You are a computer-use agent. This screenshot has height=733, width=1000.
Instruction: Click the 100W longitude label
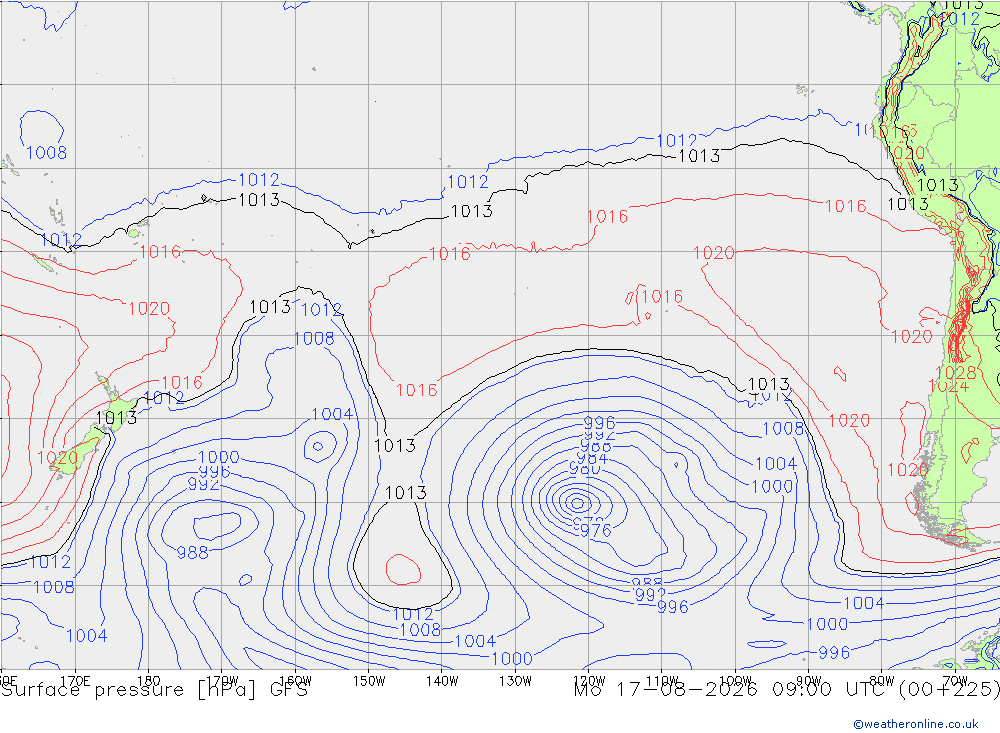point(735,681)
